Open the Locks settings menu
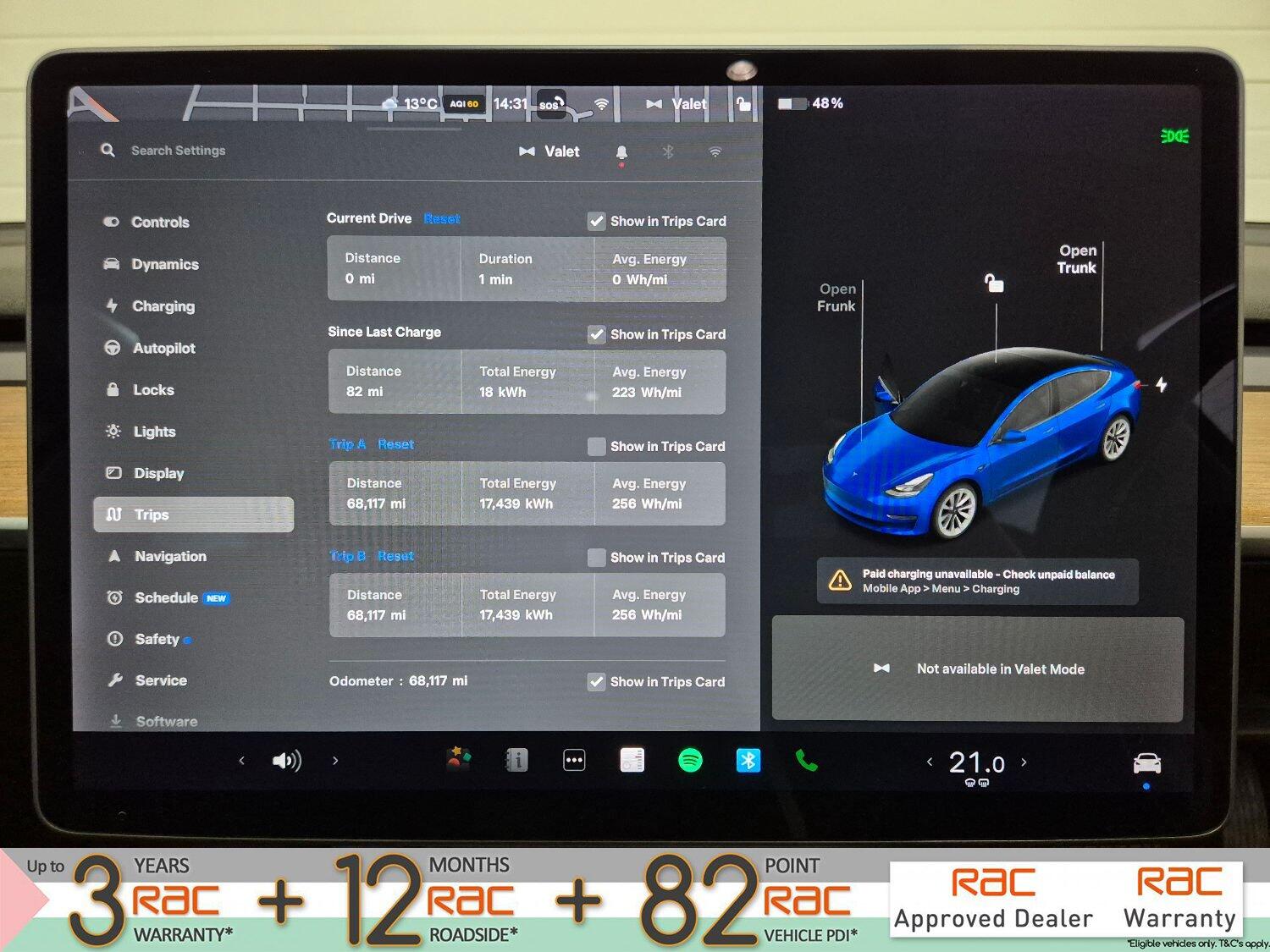This screenshot has width=1270, height=952. pos(139,389)
